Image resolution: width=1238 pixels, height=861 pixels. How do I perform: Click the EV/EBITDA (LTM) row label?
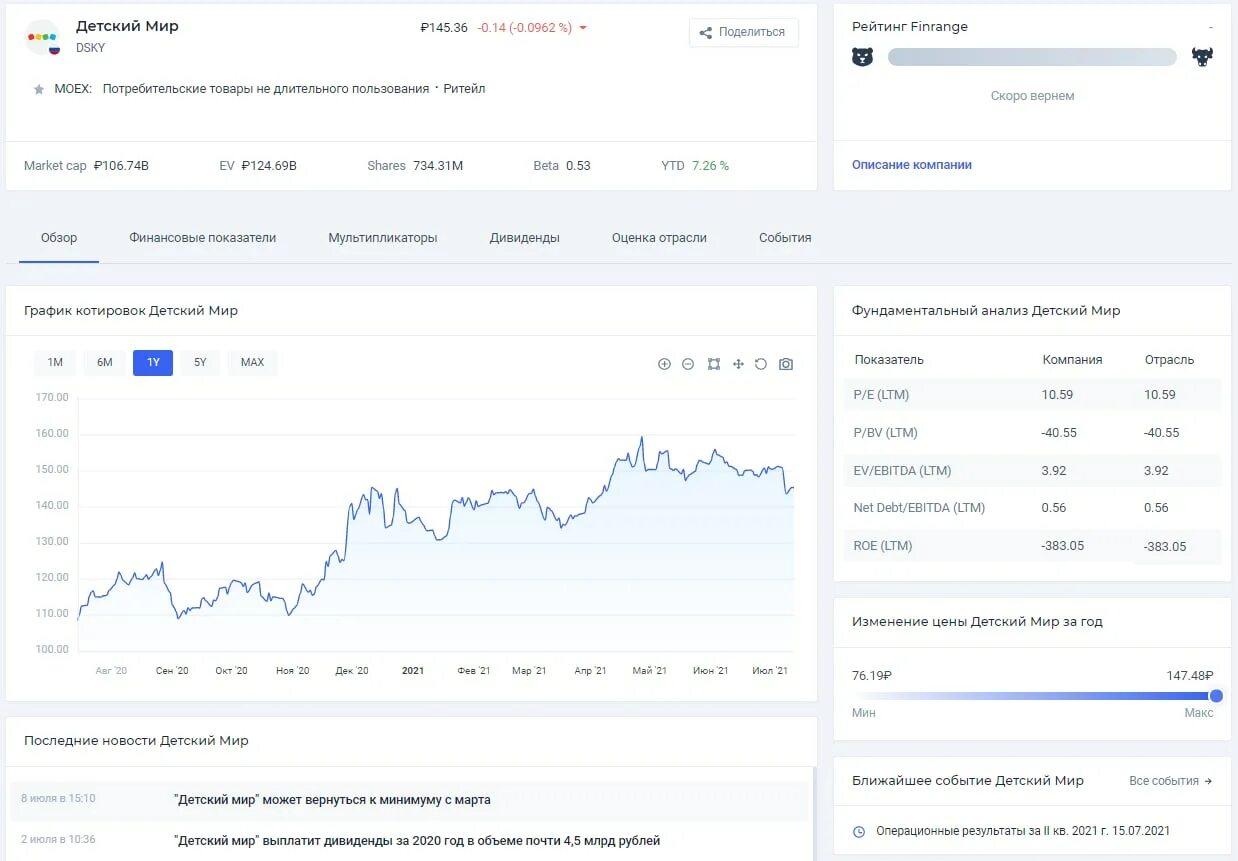click(902, 471)
